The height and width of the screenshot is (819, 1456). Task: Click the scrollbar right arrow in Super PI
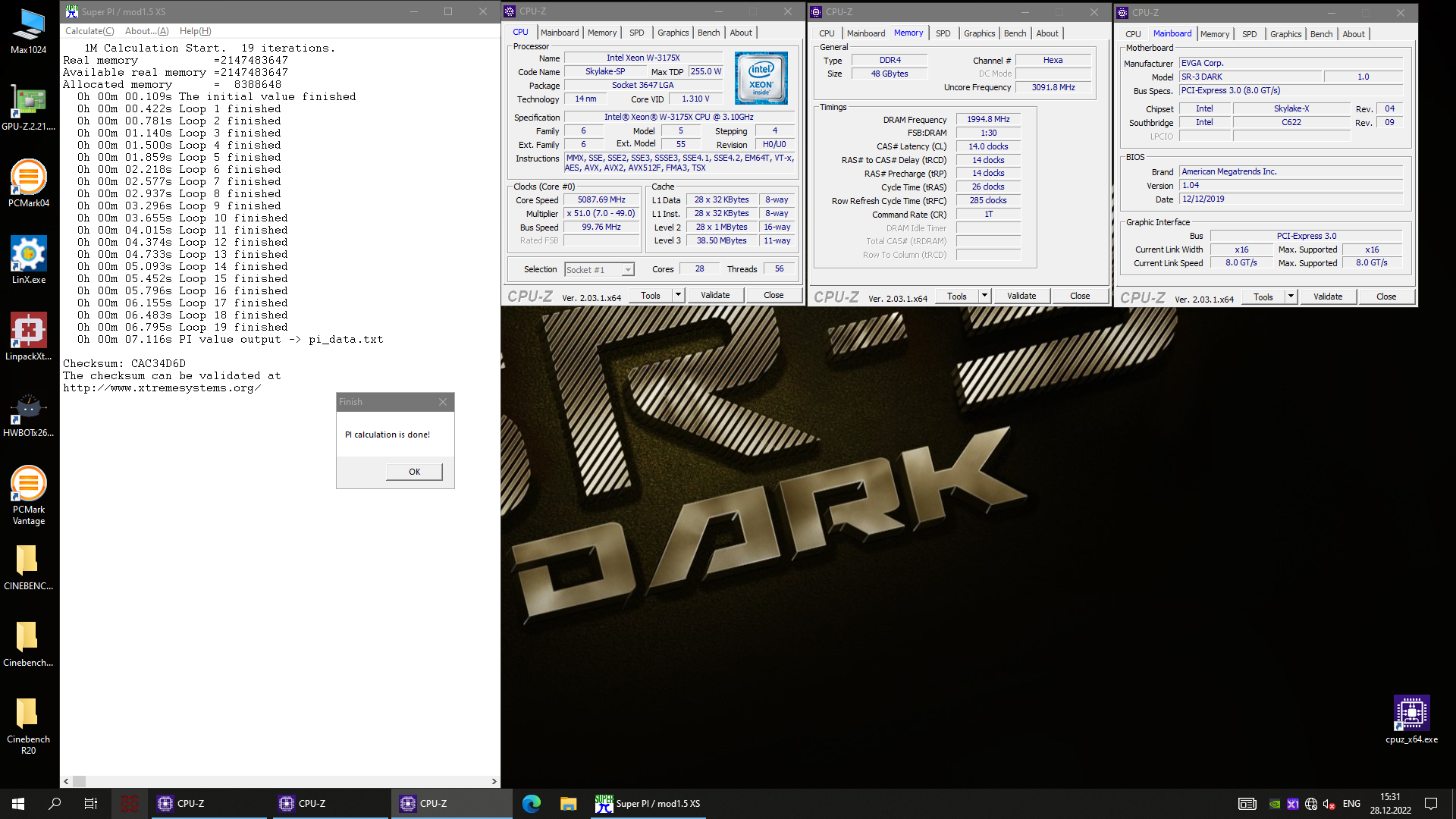pos(494,781)
